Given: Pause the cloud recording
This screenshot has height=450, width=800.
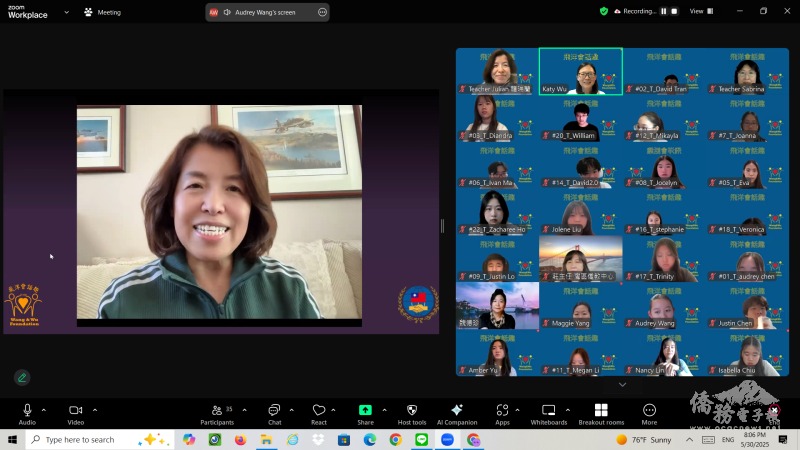Looking at the screenshot, I should (662, 11).
